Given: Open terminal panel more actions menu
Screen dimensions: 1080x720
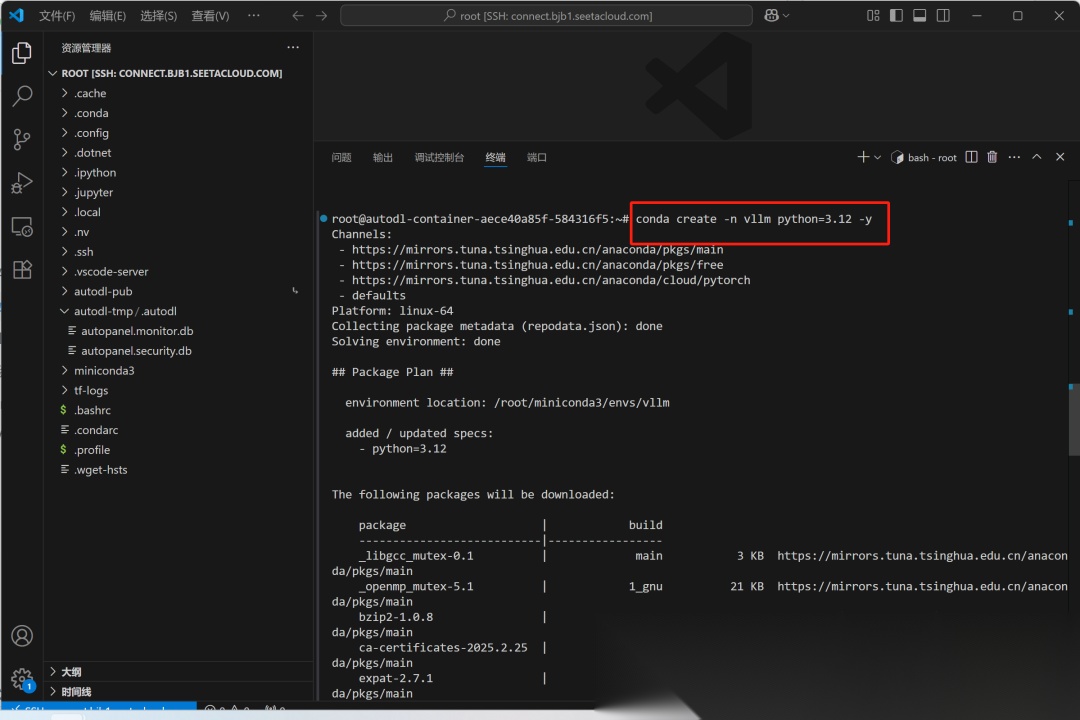Looking at the screenshot, I should click(1014, 157).
